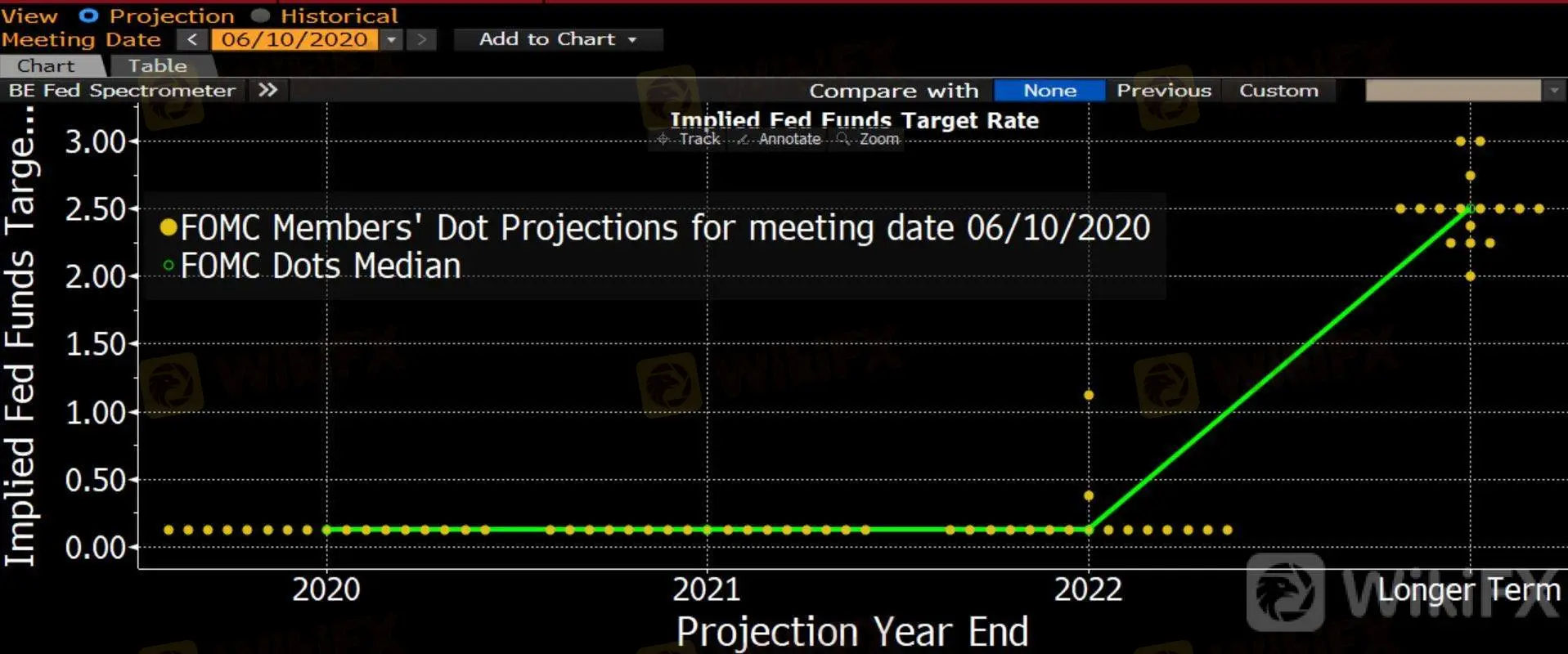1568x654 pixels.
Task: Click the yellow dot projections legend marker
Action: pyautogui.click(x=168, y=227)
